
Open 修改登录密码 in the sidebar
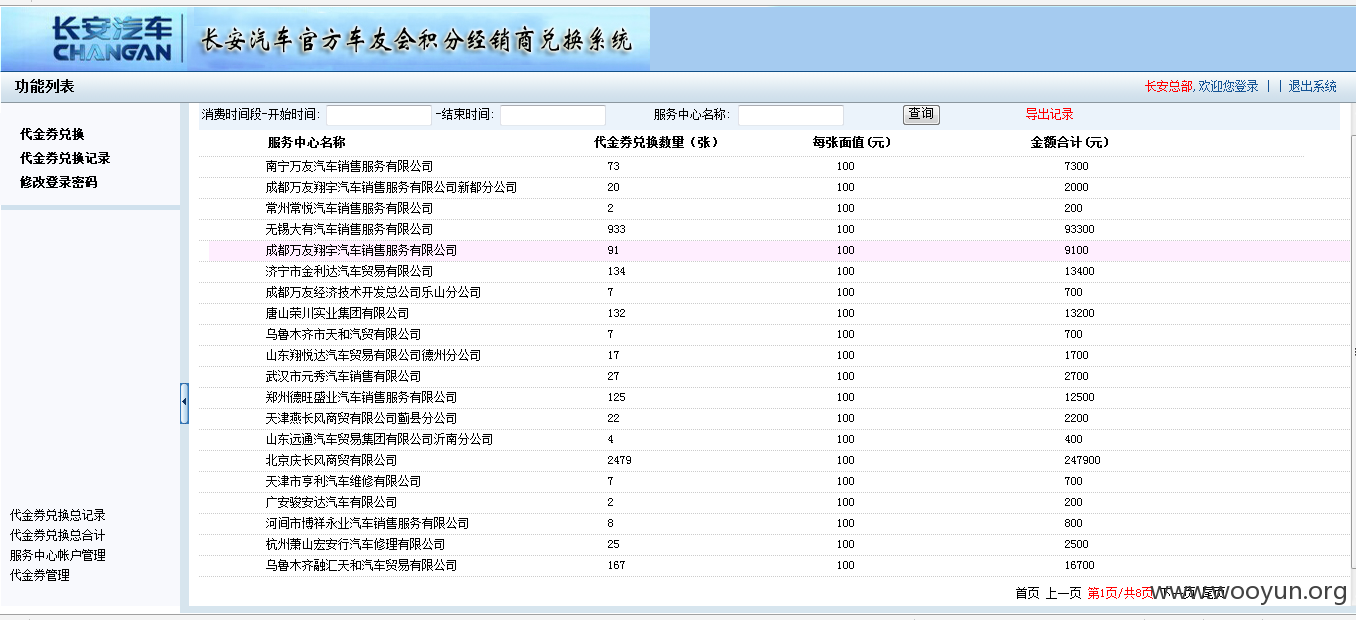[x=58, y=182]
